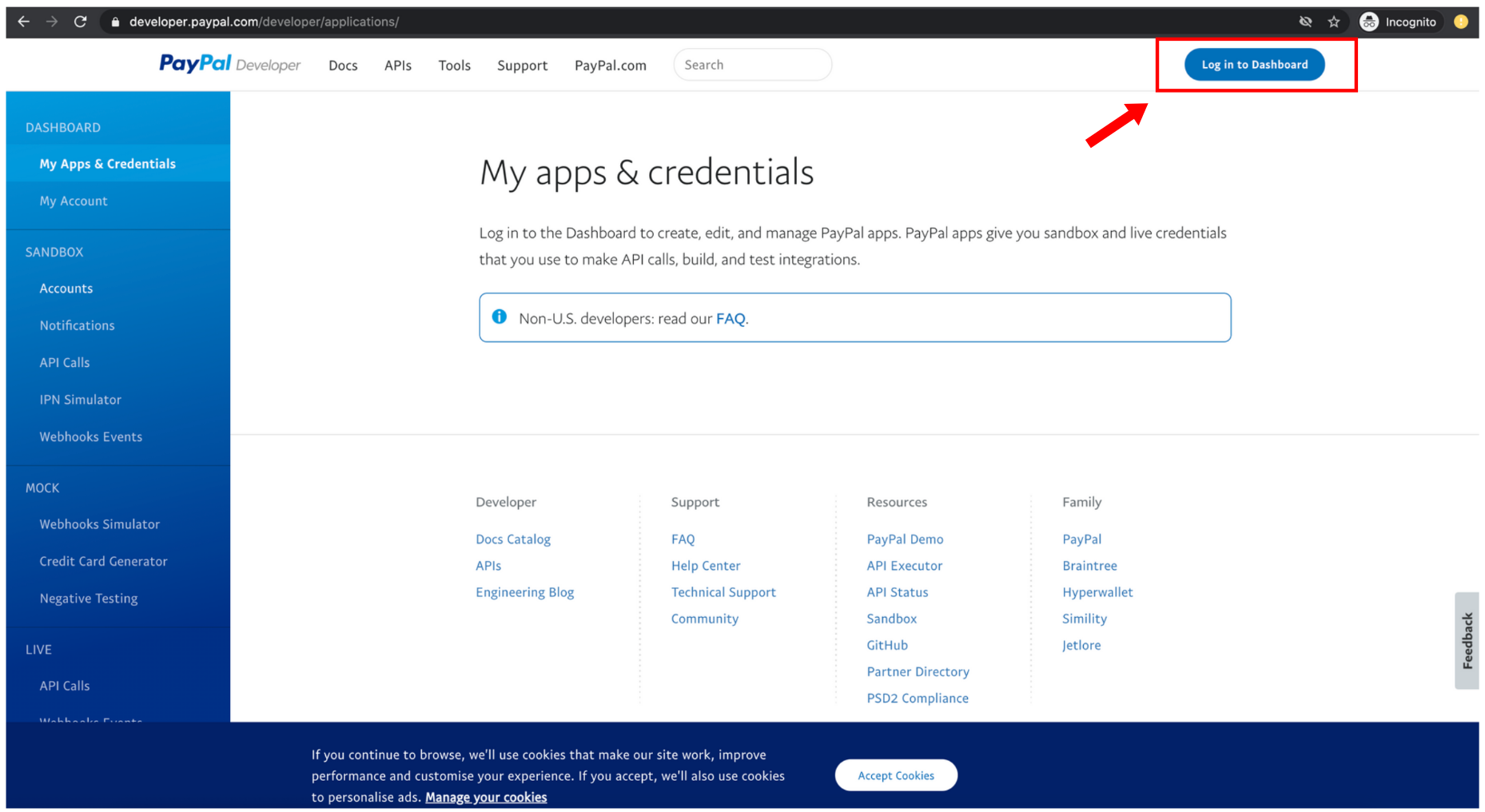Screen dimensions: 1485x812
Task: Open PayPal Demo footer link
Action: pyautogui.click(x=905, y=539)
